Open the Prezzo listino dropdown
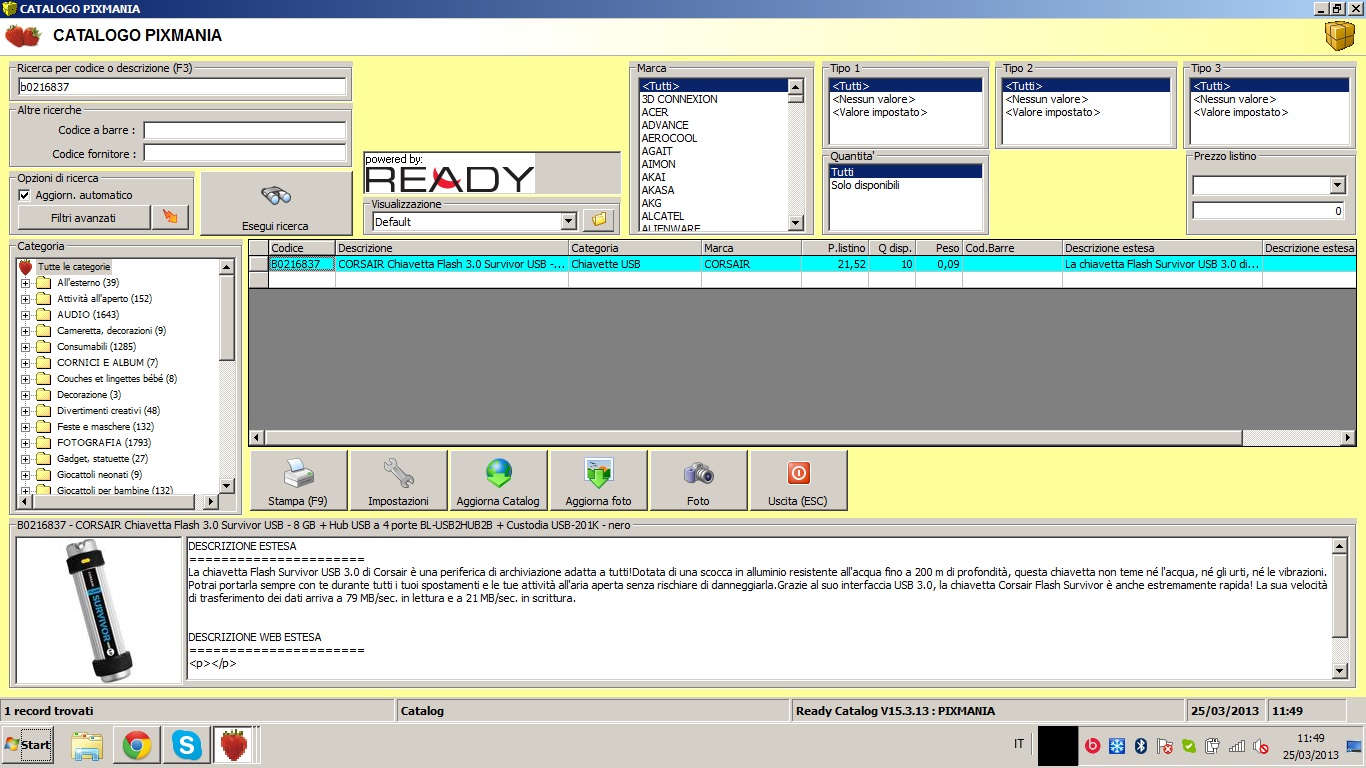The image size is (1366, 768). (x=1338, y=185)
